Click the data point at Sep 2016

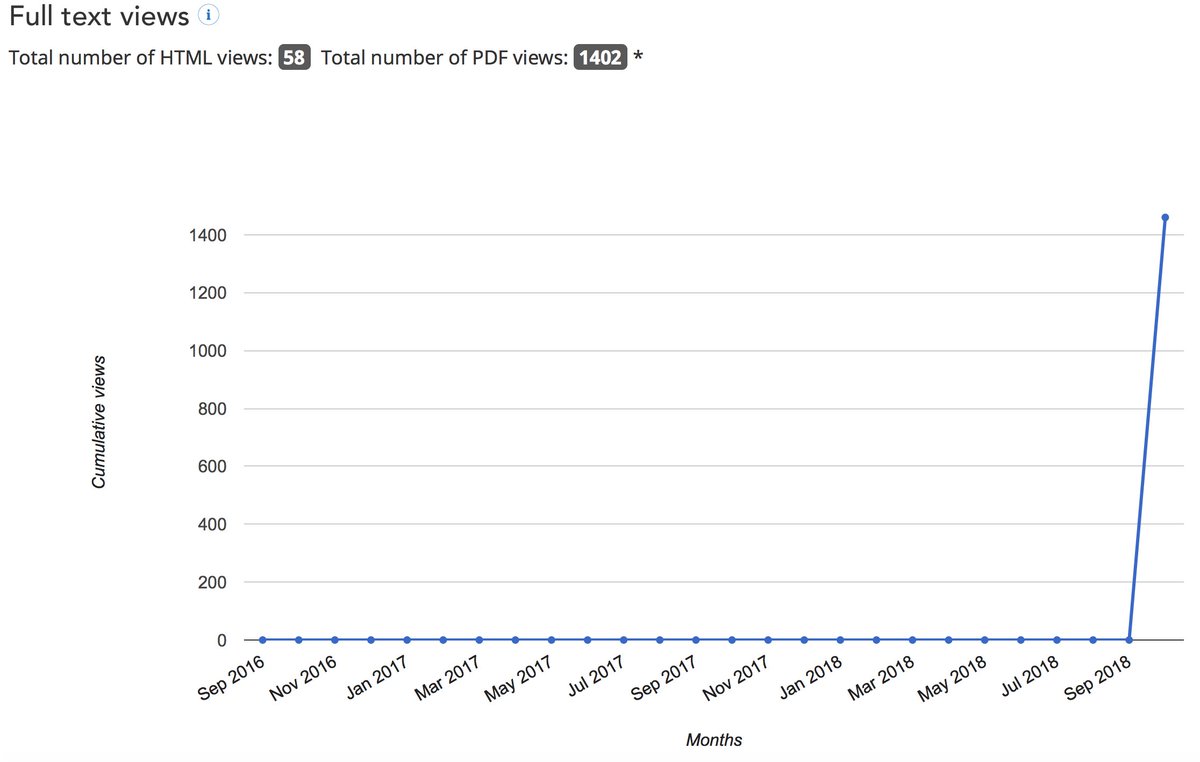click(263, 640)
